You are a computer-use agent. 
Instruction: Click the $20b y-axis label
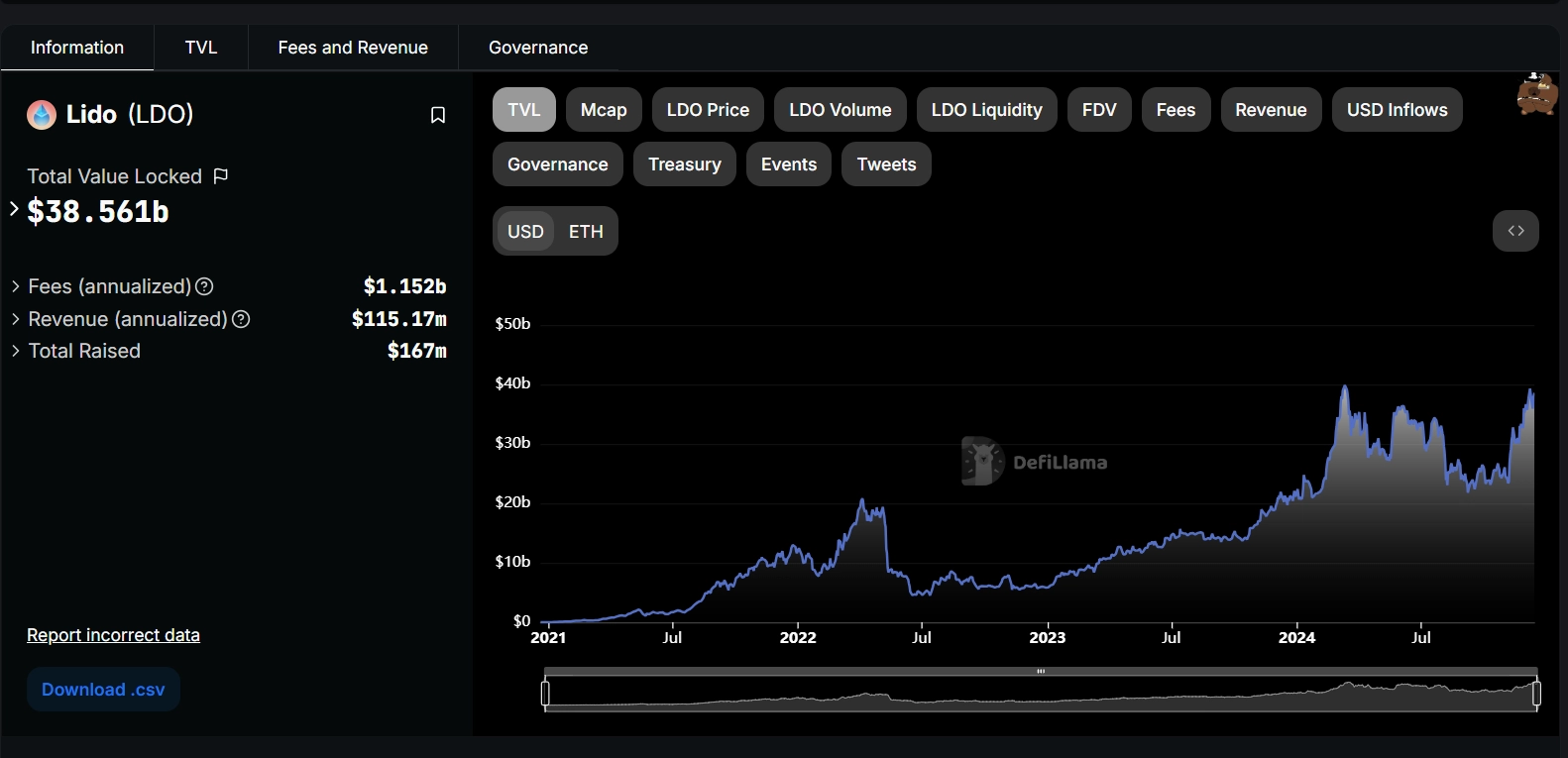coord(512,501)
